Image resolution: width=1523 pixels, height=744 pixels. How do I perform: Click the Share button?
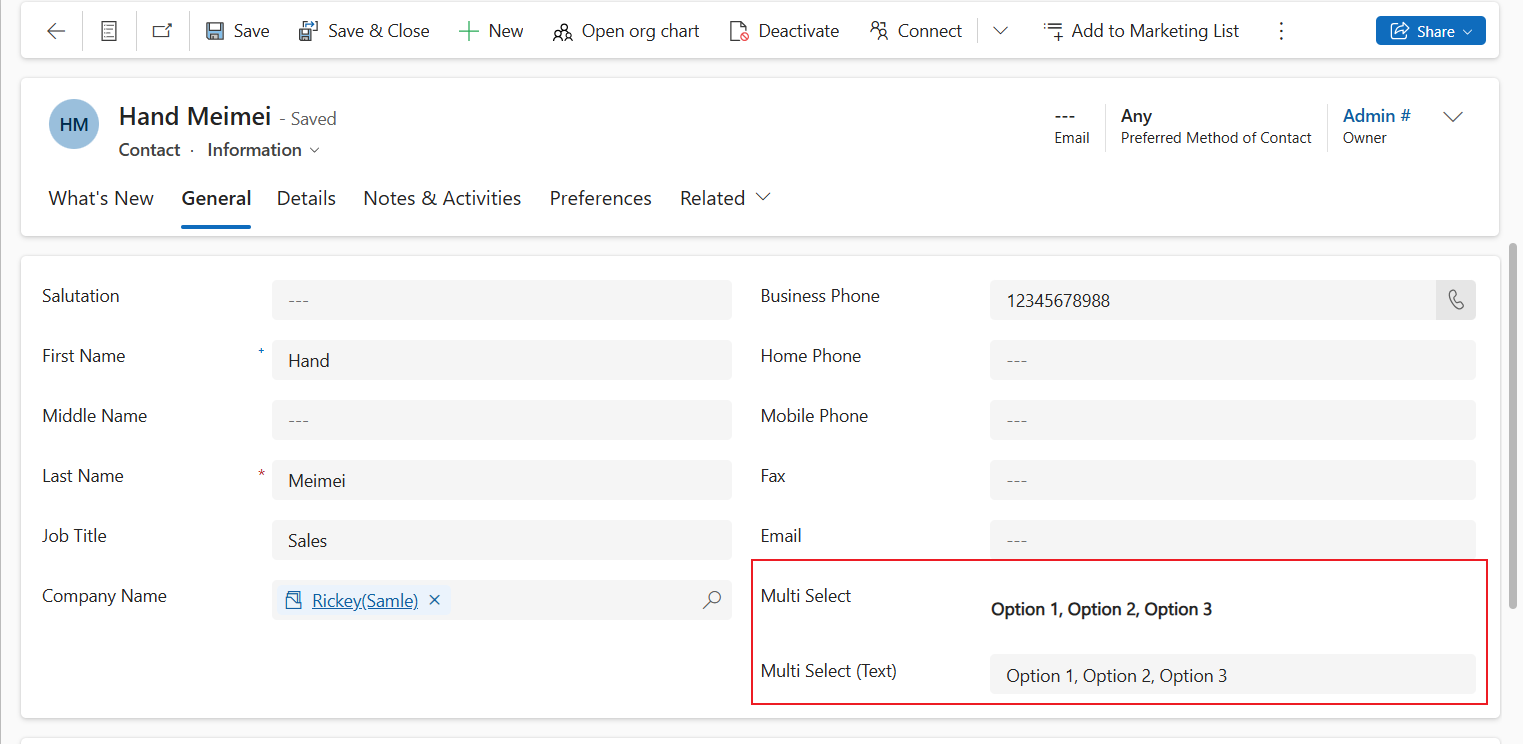point(1430,31)
